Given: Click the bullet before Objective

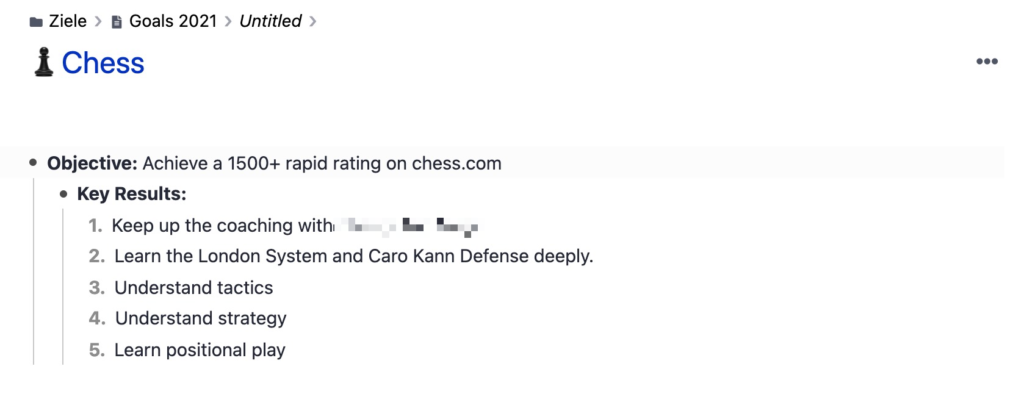Looking at the screenshot, I should click(33, 163).
